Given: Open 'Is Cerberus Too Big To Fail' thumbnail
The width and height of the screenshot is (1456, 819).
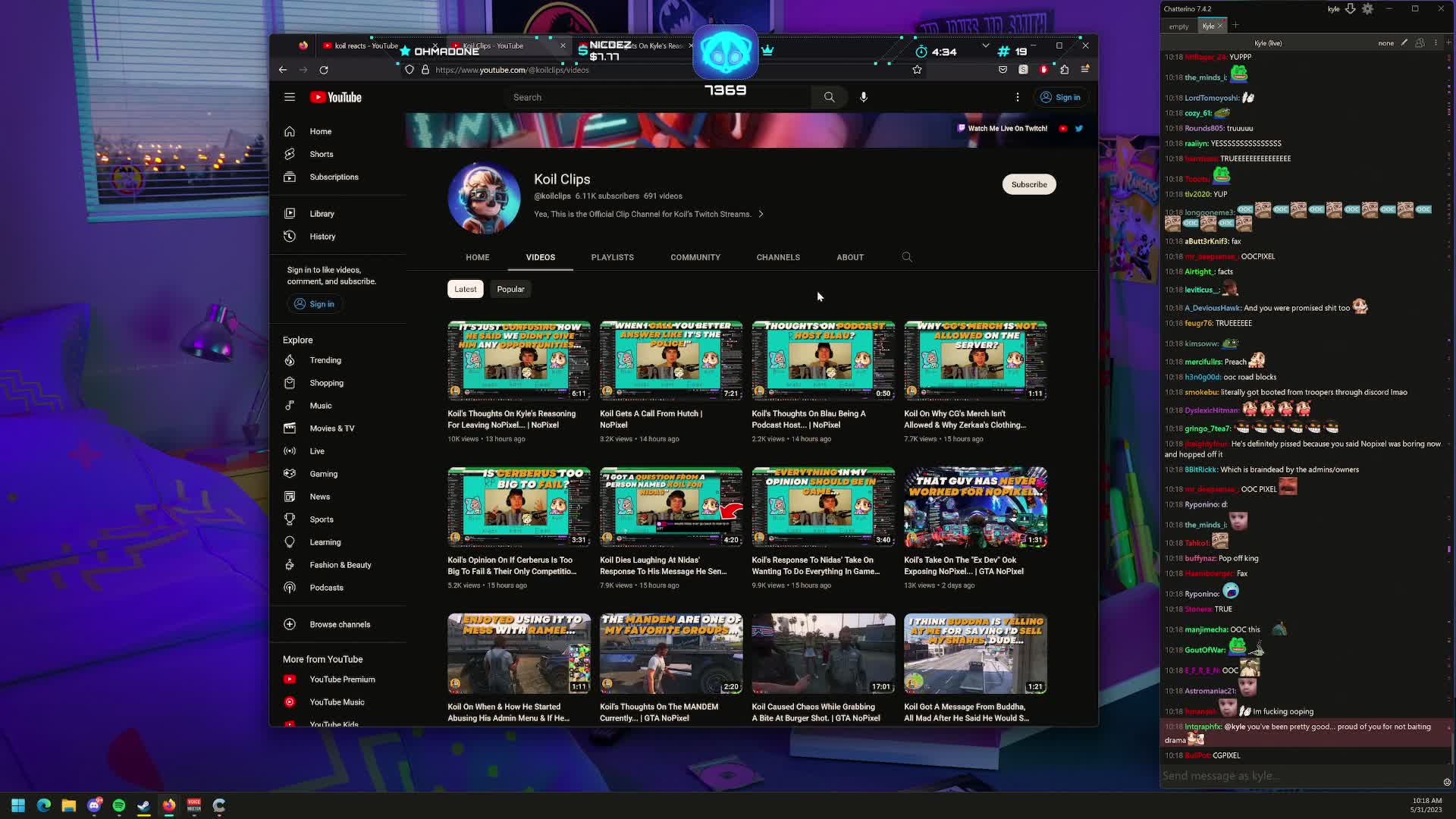Looking at the screenshot, I should 519,507.
